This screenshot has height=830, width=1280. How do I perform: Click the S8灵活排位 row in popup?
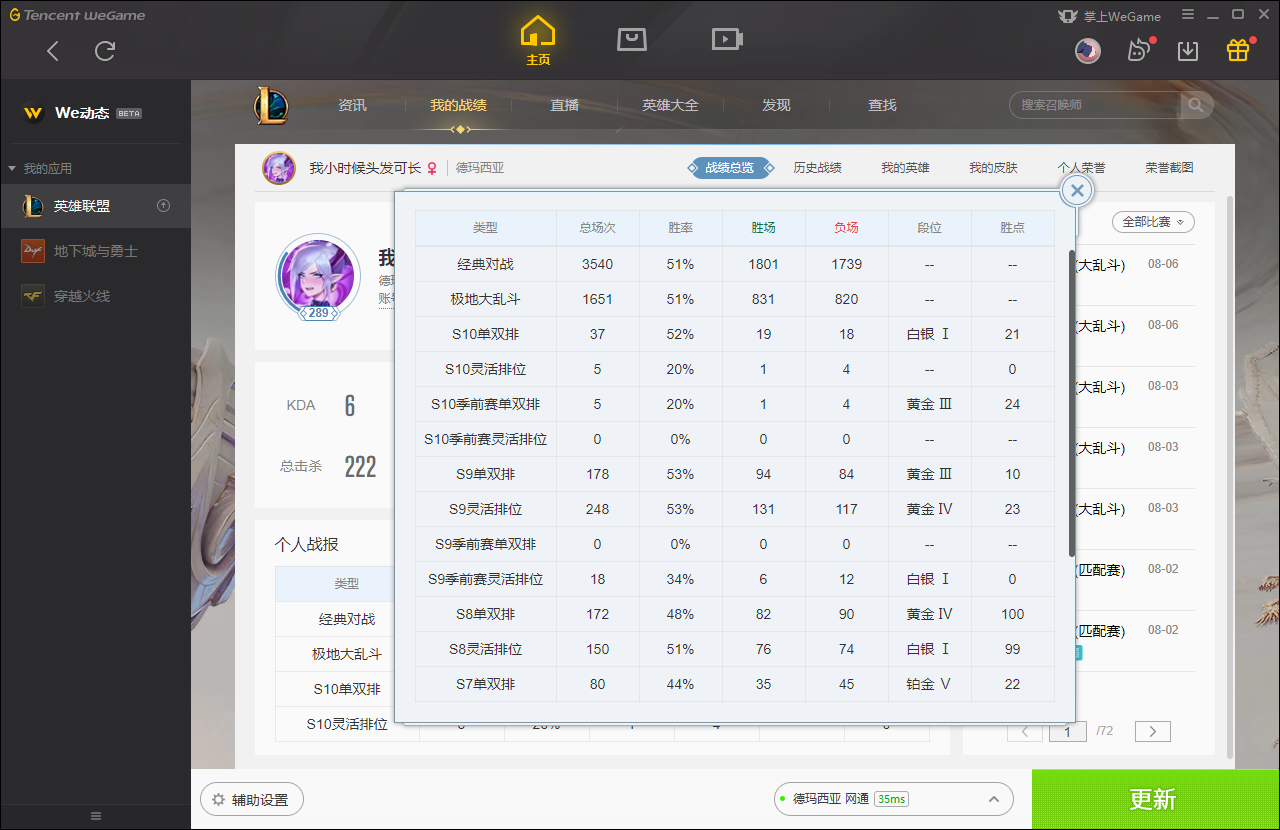tap(735, 649)
